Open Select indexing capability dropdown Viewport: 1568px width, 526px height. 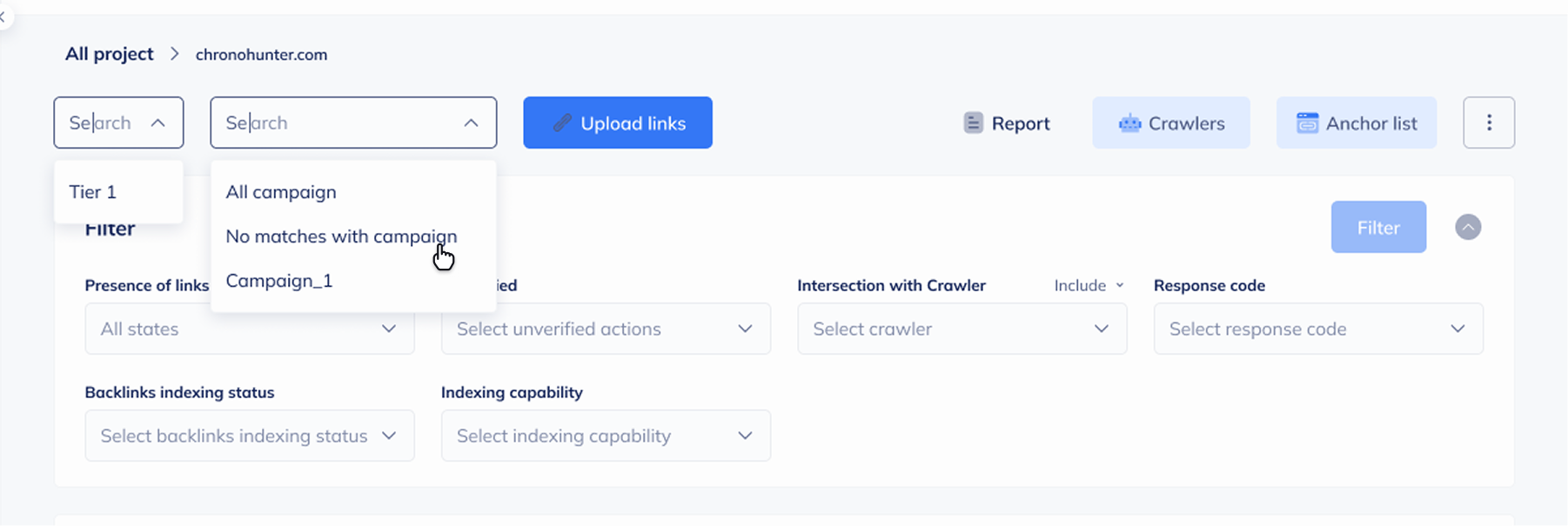[606, 436]
